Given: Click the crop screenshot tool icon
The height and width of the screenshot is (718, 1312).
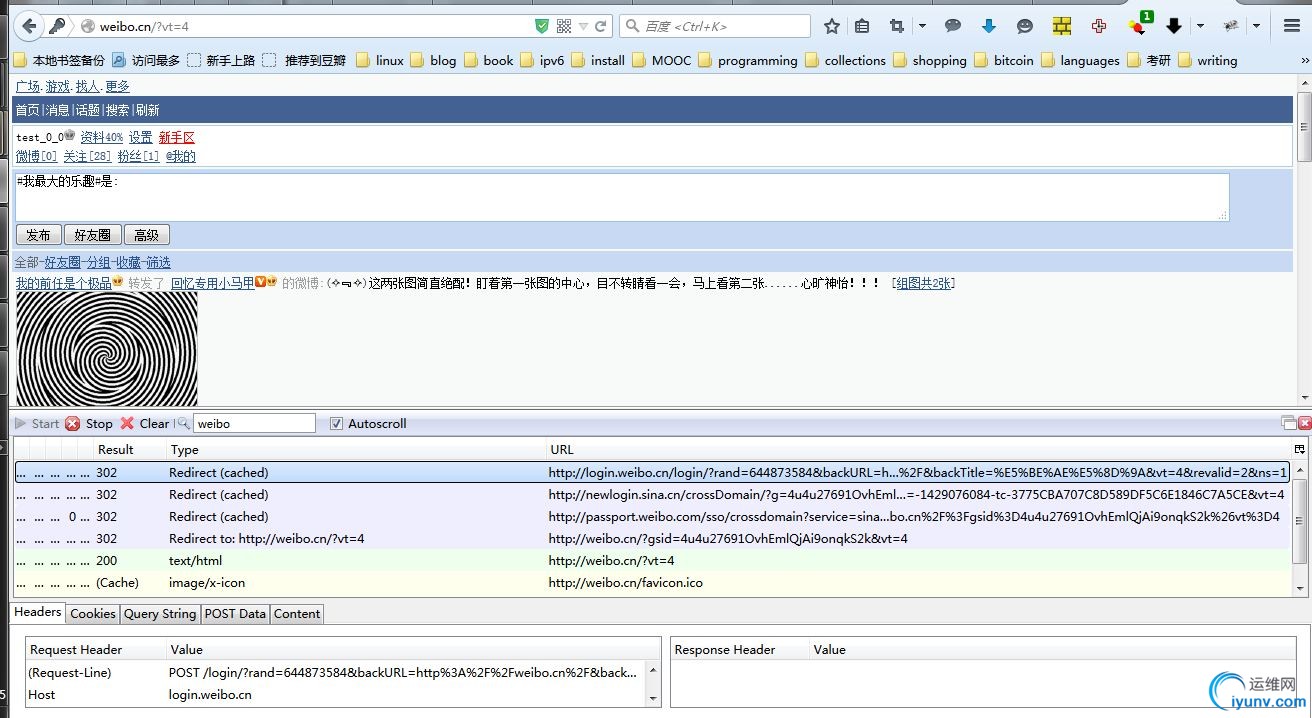Looking at the screenshot, I should pyautogui.click(x=897, y=26).
